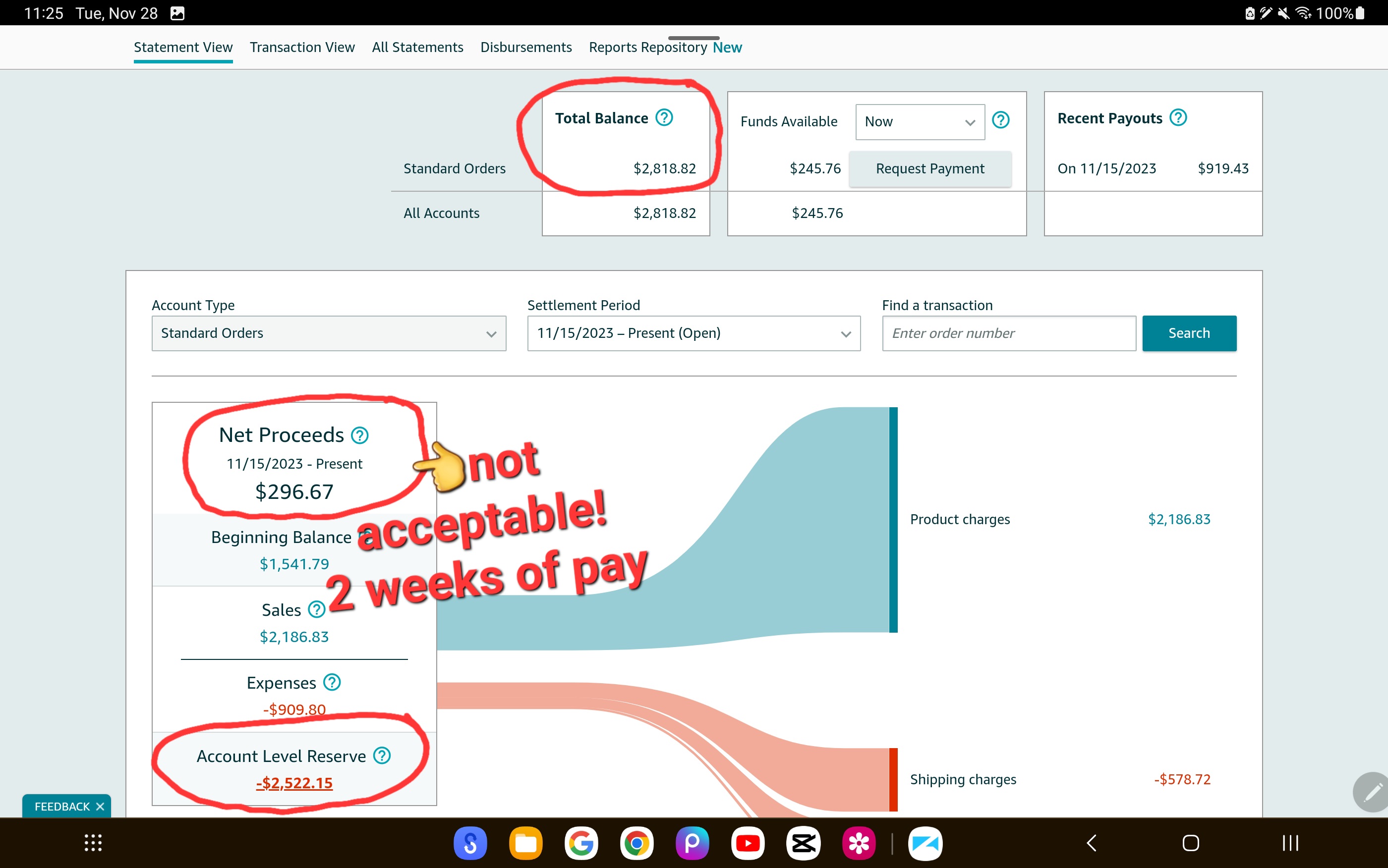Viewport: 1388px width, 868px height.
Task: Expand the Account Type Standard Orders dropdown
Action: click(x=329, y=333)
